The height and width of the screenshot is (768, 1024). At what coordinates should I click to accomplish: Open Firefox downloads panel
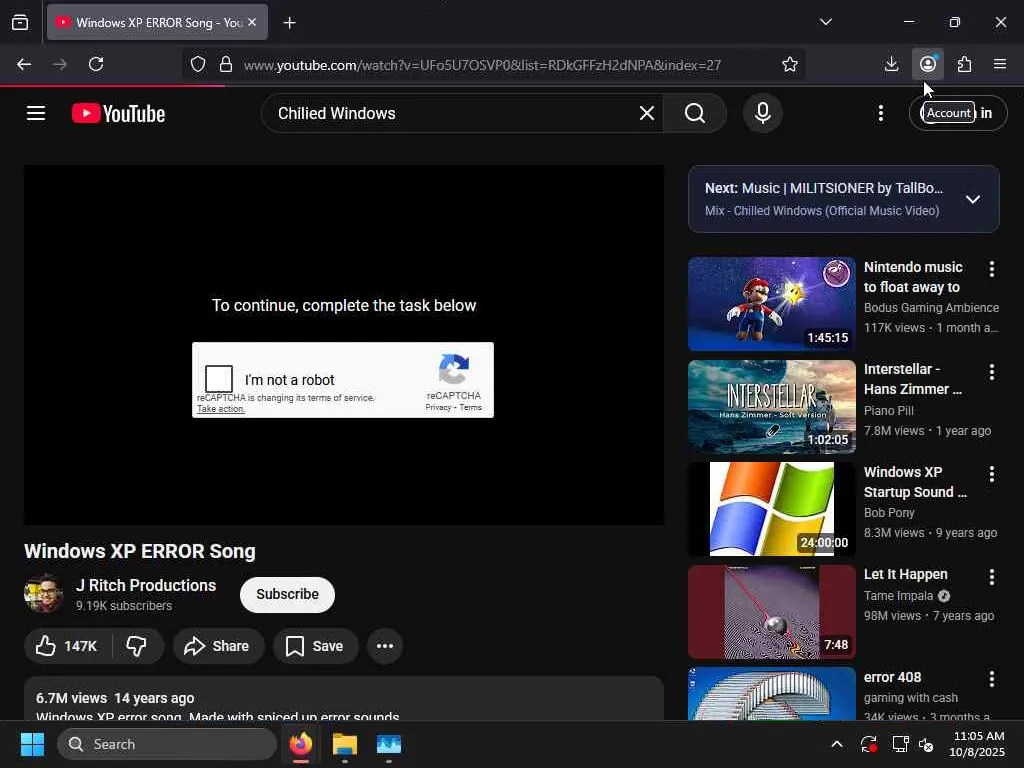click(891, 64)
